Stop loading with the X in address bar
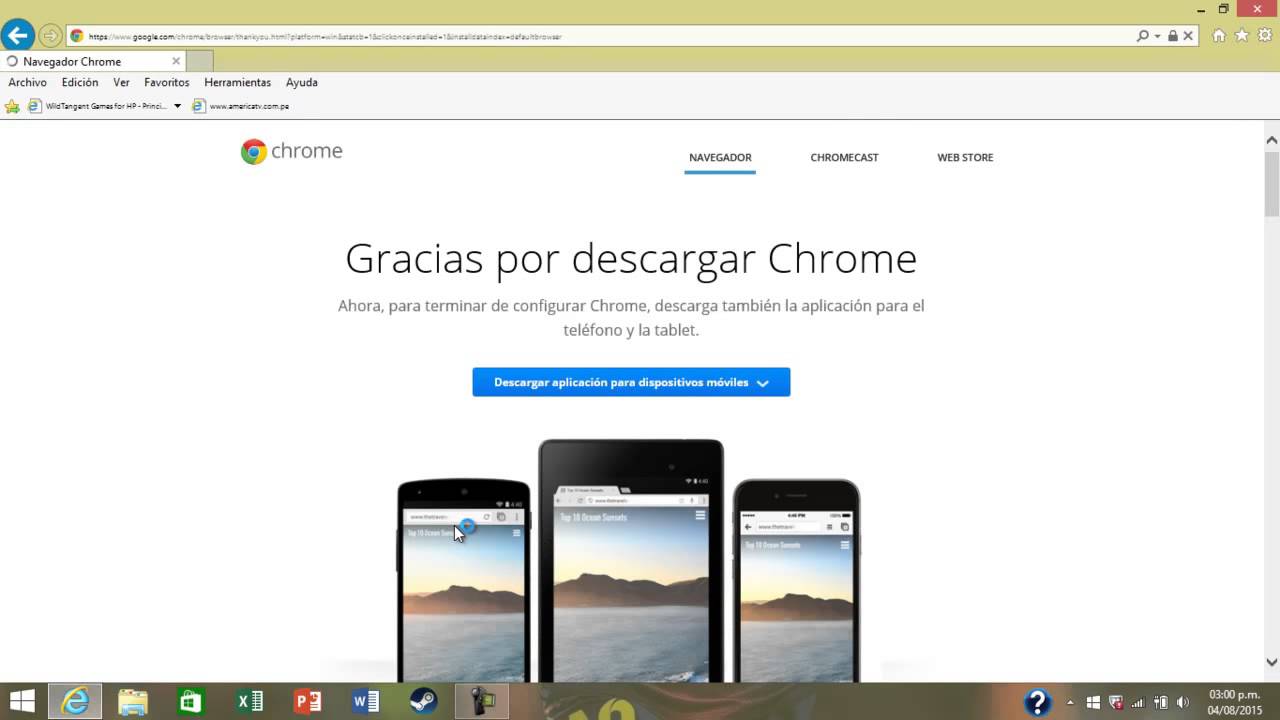The image size is (1280, 720). (x=1188, y=36)
